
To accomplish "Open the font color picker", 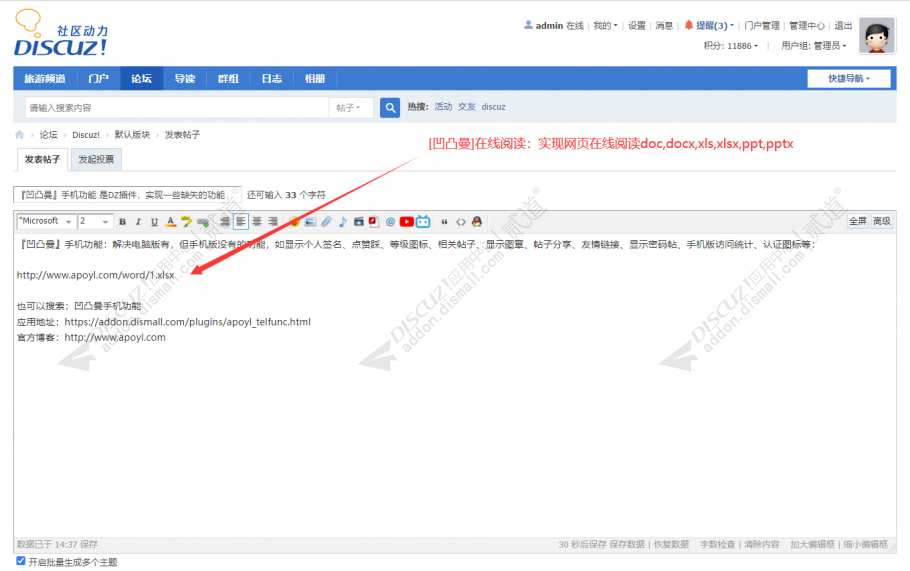I will [x=171, y=222].
